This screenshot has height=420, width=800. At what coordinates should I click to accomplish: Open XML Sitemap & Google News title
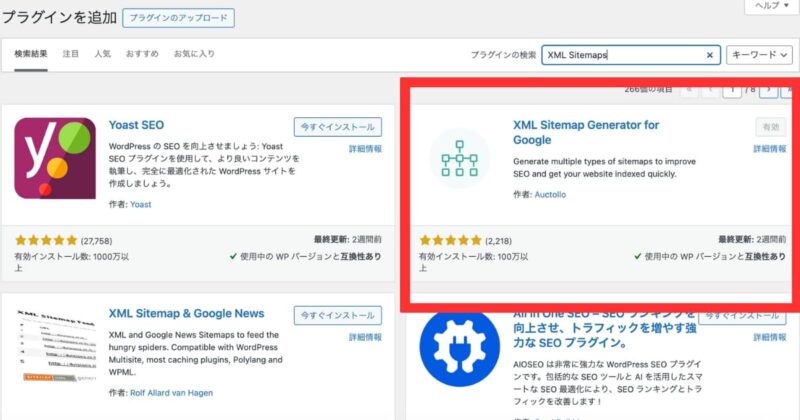click(x=186, y=313)
